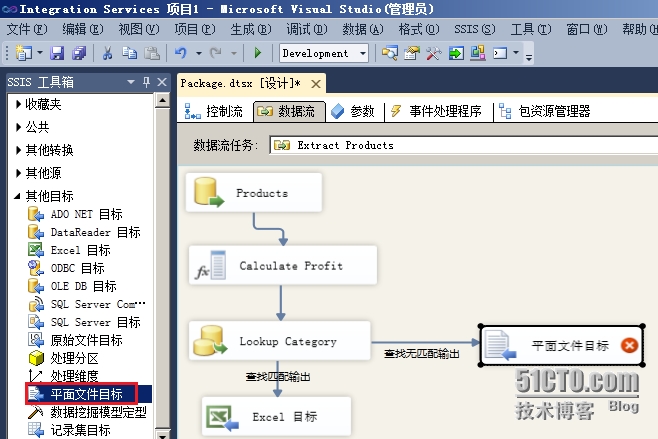Choose DataReader 目标 in the toolbox
Viewport: 658px width, 439px height.
(84, 232)
